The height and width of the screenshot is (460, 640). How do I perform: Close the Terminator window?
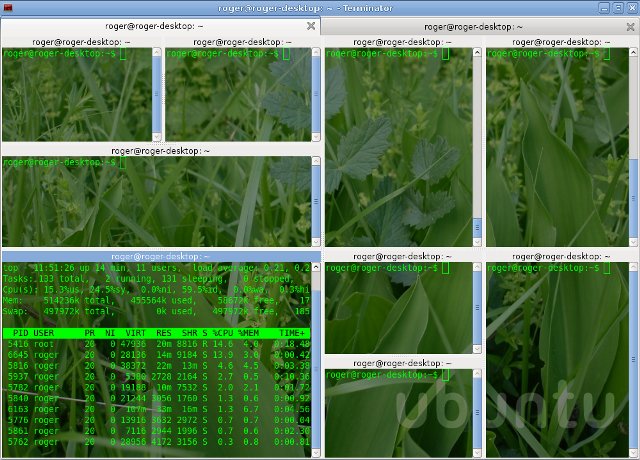(x=630, y=7)
